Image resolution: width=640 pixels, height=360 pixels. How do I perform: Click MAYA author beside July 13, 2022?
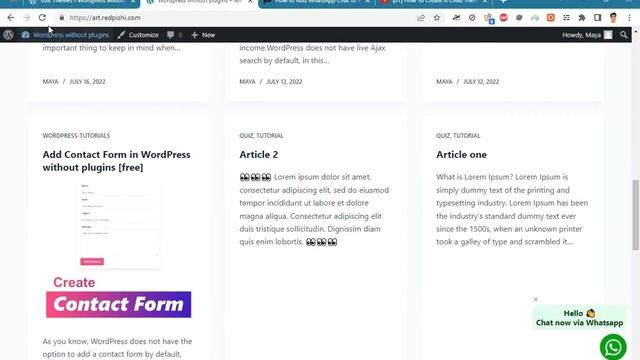coord(247,82)
